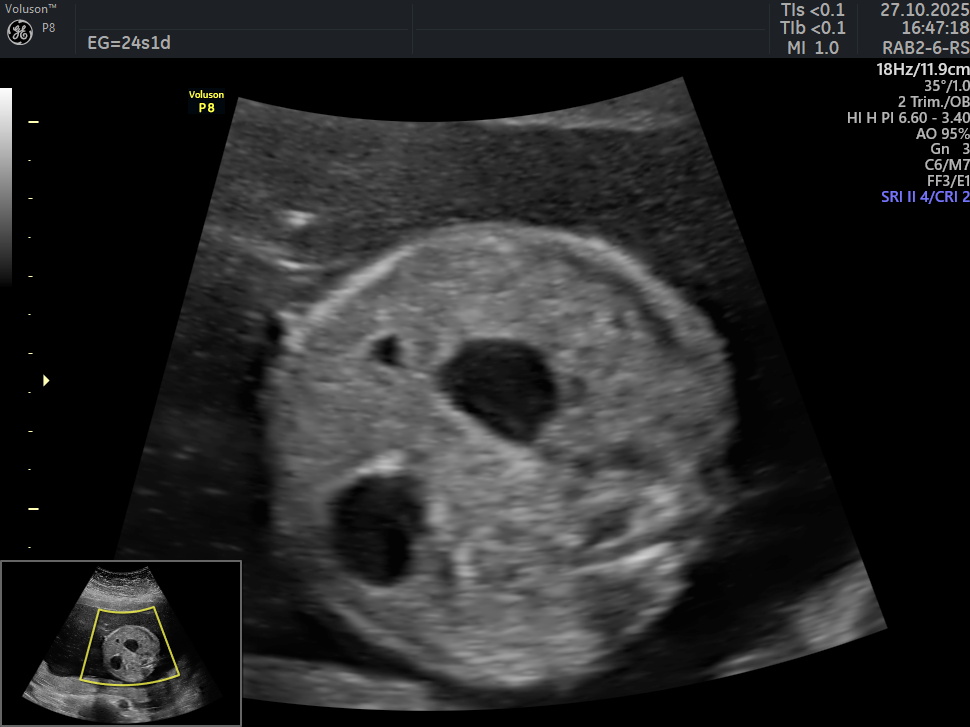This screenshot has width=970, height=727.
Task: Click the yellow ROI box in overview thumbnail
Action: point(129,644)
